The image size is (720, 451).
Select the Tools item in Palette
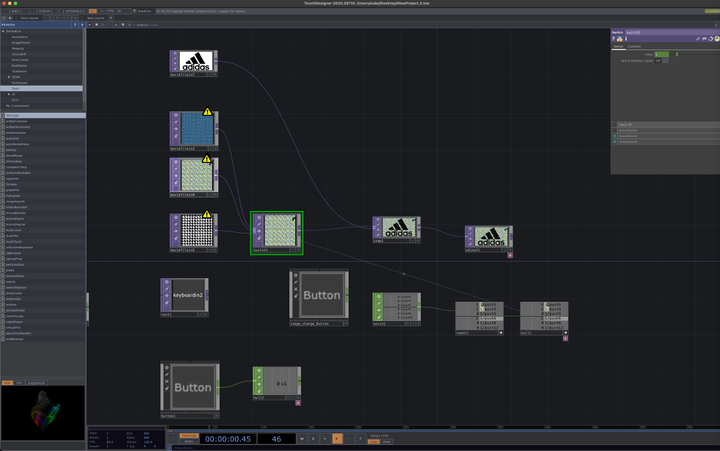(x=17, y=88)
